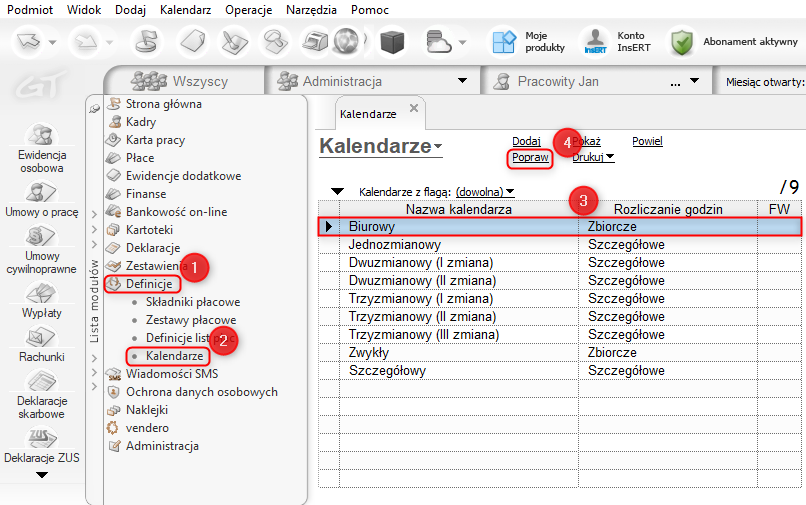Open the Pomoc menu
The height and width of the screenshot is (505, 806).
click(370, 9)
